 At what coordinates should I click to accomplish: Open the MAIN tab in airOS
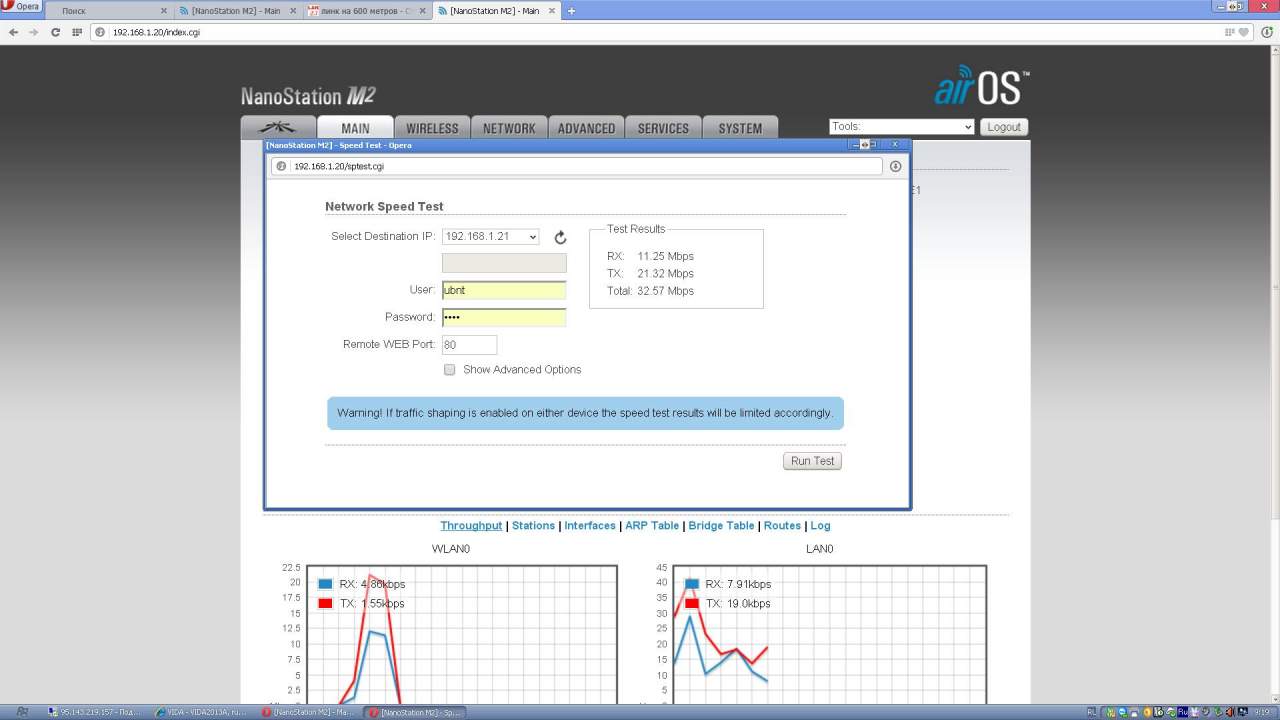355,128
